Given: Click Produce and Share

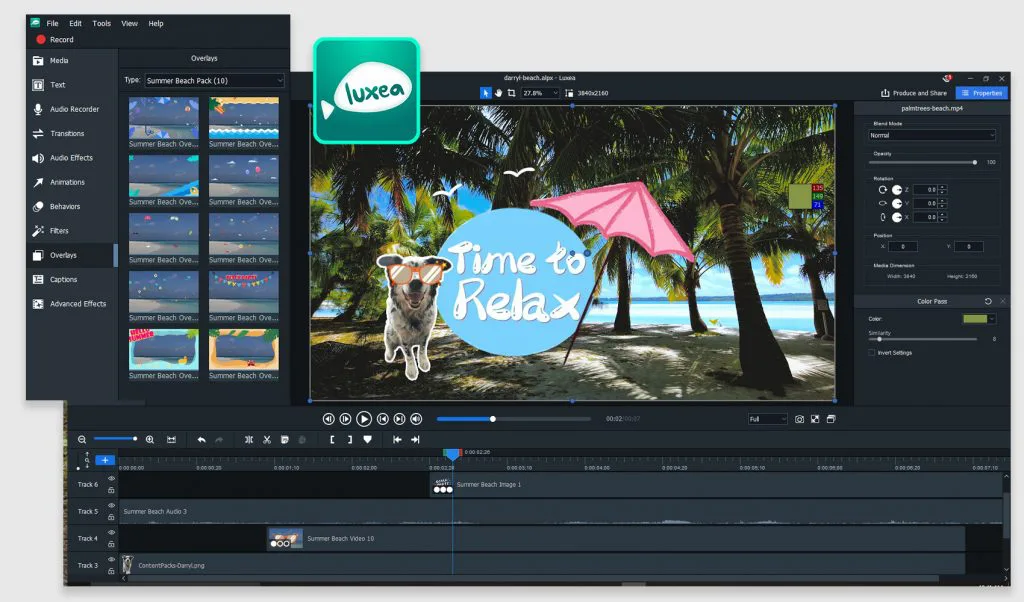Looking at the screenshot, I should coord(914,93).
